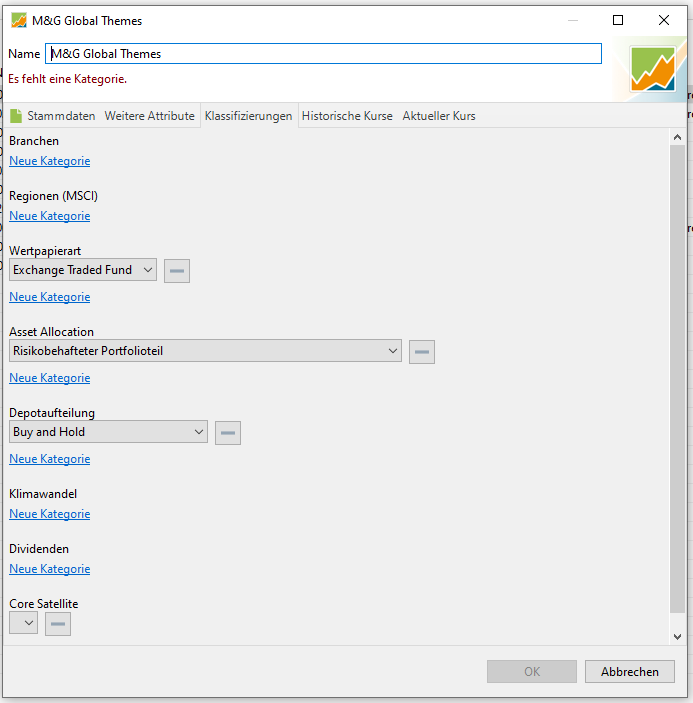
Task: Click the vertical scrollbar thumb
Action: click(677, 378)
